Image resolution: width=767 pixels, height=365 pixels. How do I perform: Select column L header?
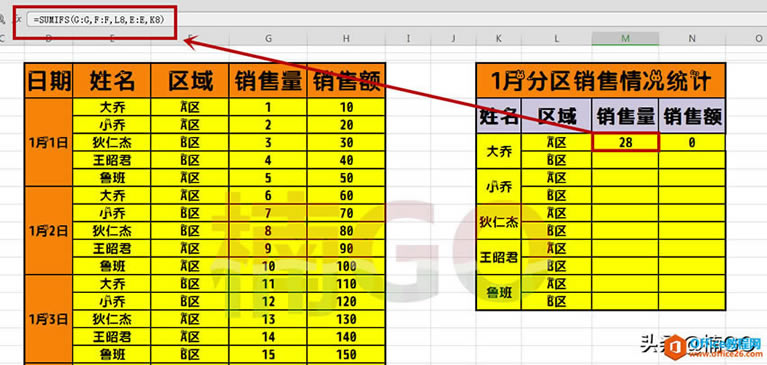[557, 38]
